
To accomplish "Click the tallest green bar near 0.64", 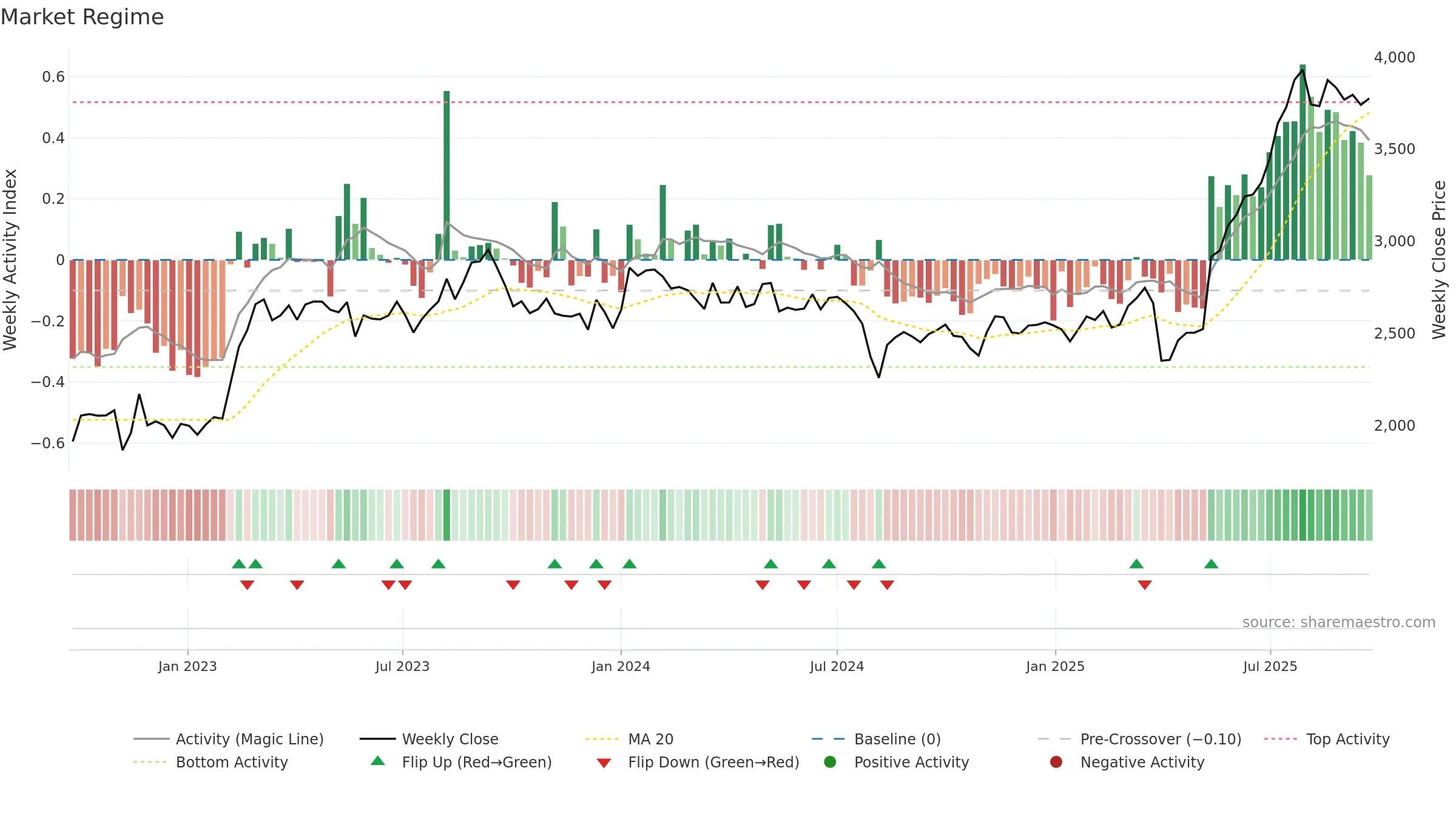I will coord(1303,162).
